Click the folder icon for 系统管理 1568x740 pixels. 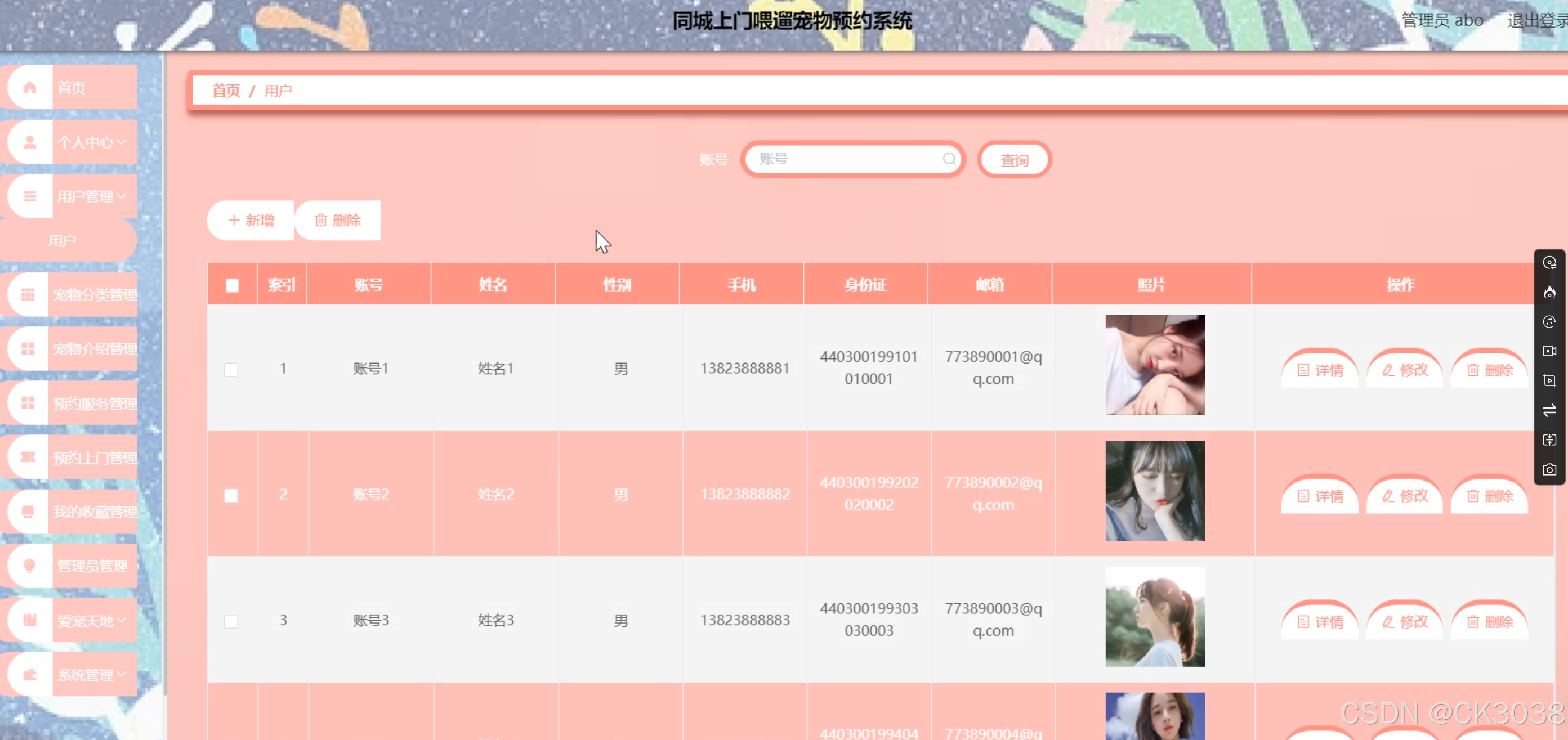[x=30, y=674]
